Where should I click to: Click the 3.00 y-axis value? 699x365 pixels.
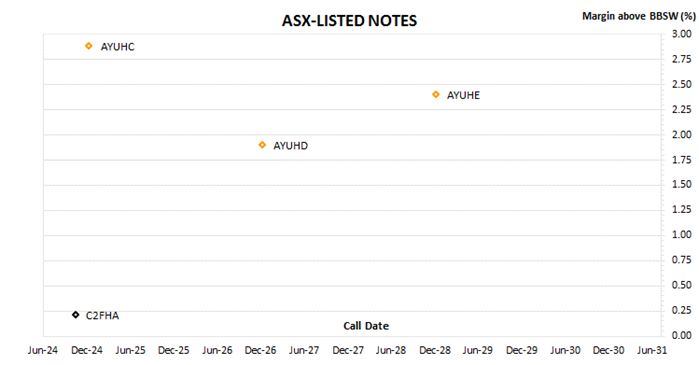tap(682, 34)
